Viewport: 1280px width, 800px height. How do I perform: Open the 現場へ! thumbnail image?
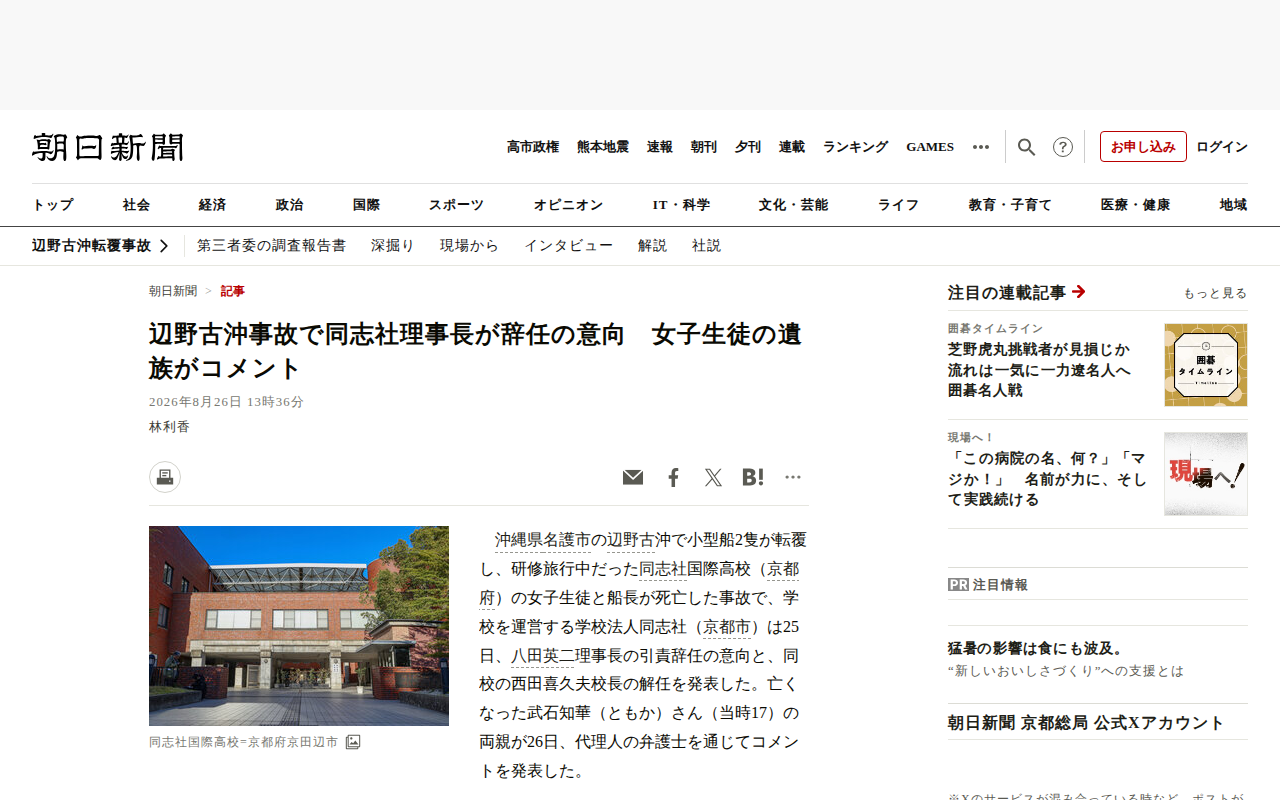point(1206,474)
